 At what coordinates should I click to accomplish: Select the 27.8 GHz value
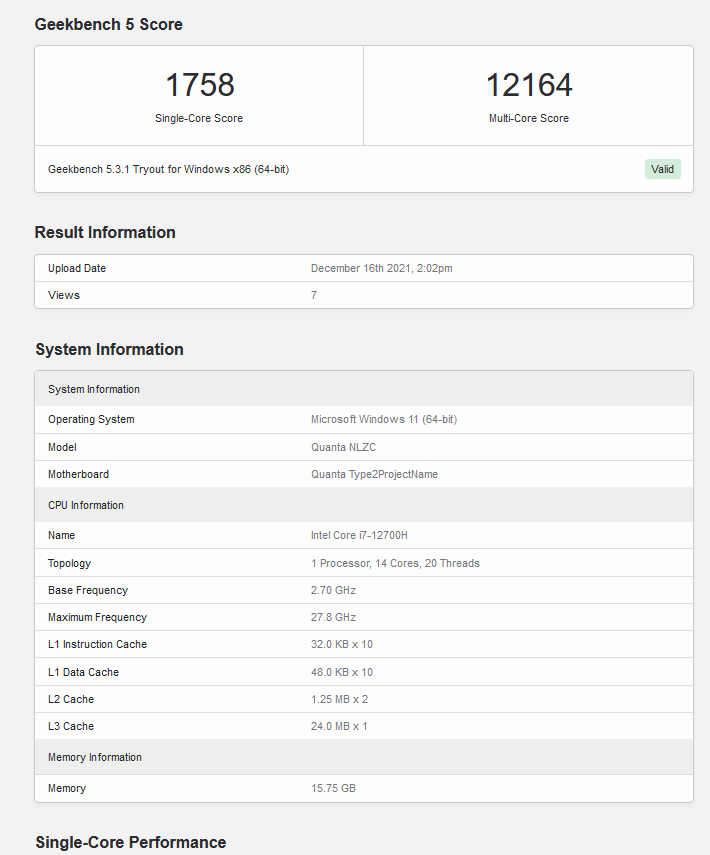333,617
